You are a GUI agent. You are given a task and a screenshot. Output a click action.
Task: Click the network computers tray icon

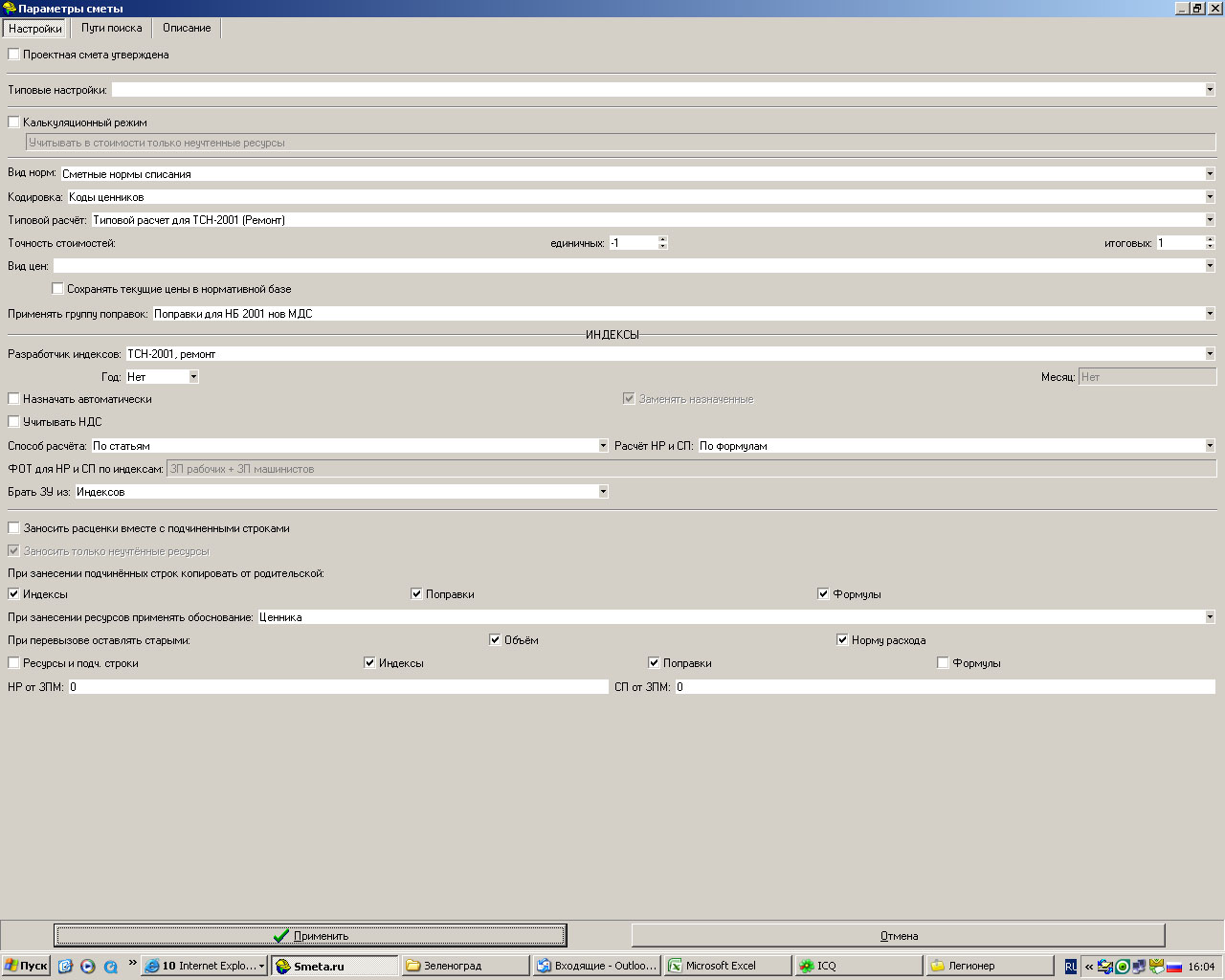click(x=1139, y=967)
